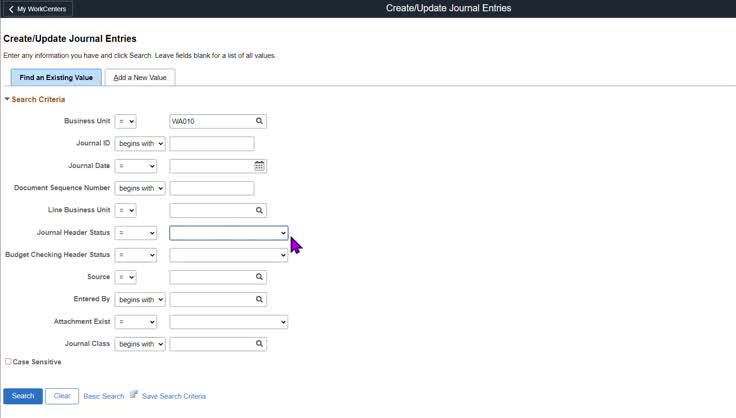Go back to My WorkCenters
Image resolution: width=736 pixels, height=418 pixels.
point(38,9)
